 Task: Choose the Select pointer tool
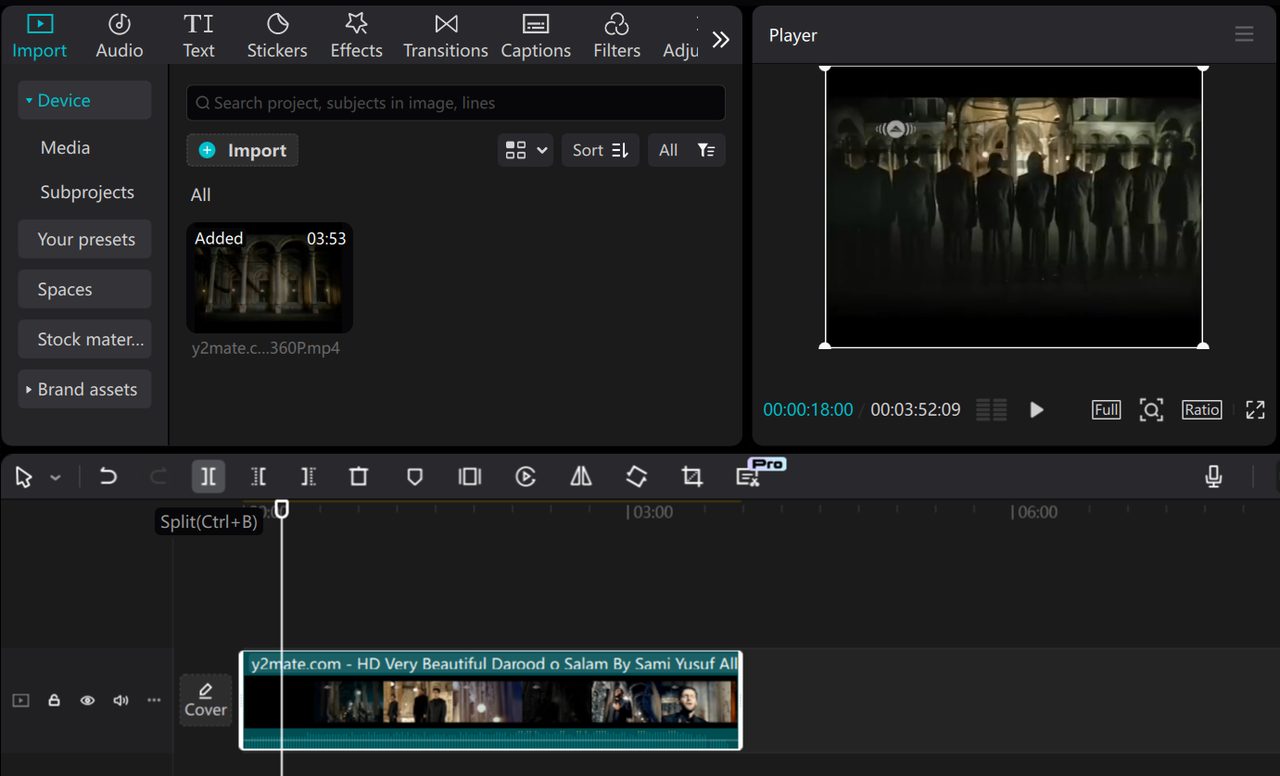tap(24, 477)
